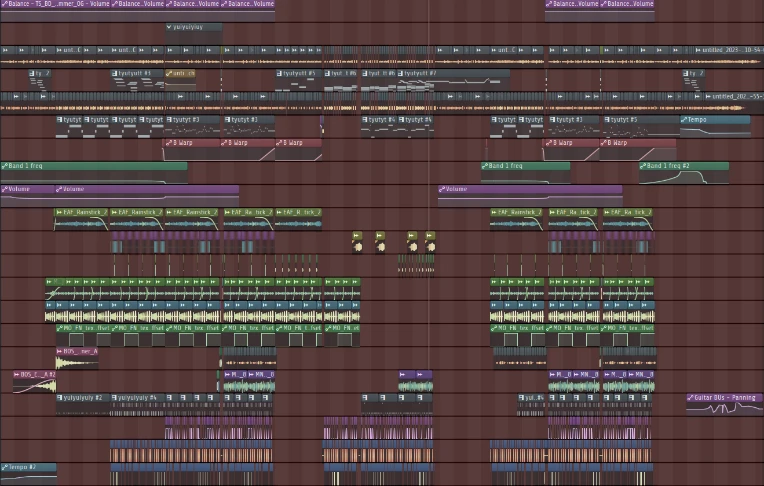Select the shortened yui..#4 pattern clip
This screenshot has height=486, width=764.
pos(531,405)
